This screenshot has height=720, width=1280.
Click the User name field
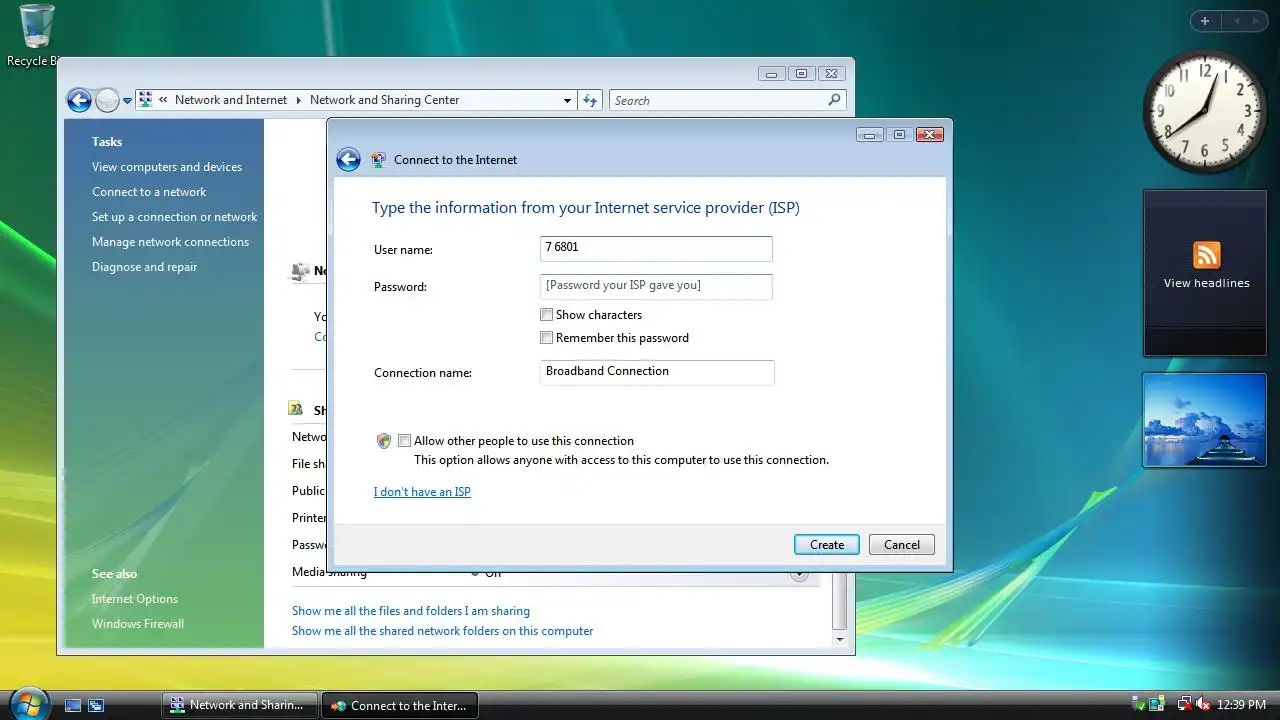656,248
